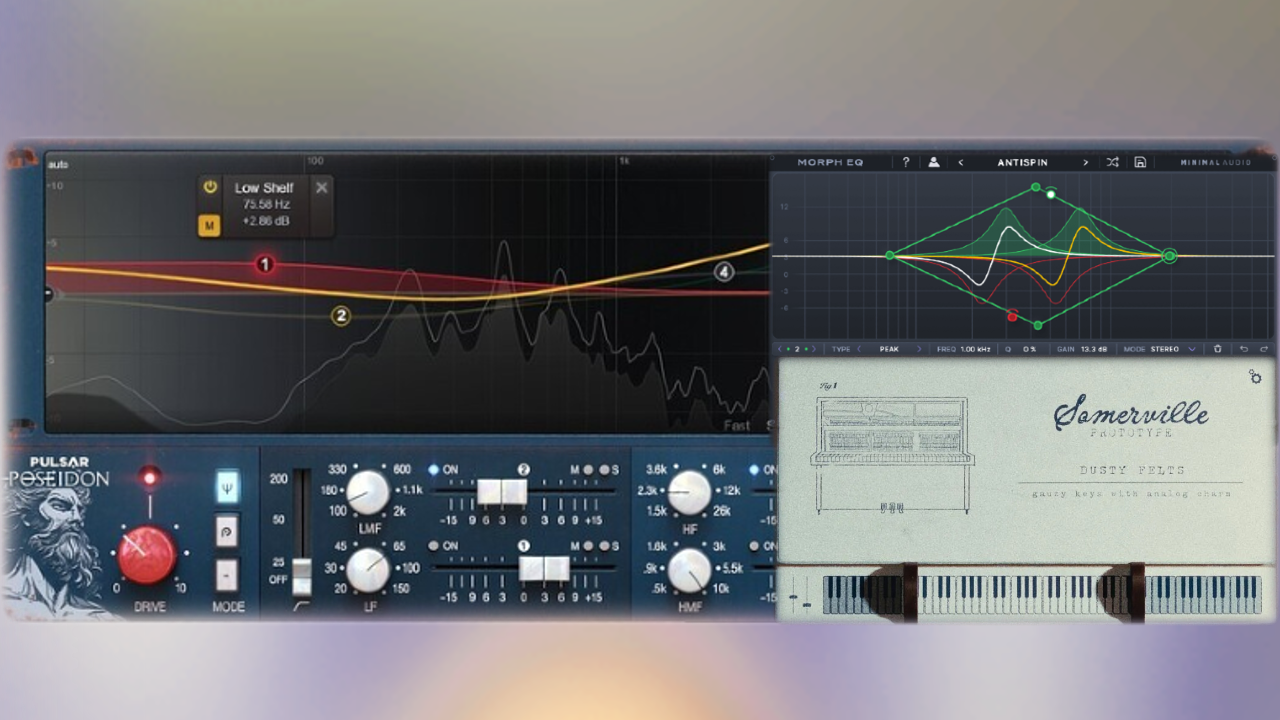The image size is (1280, 720).
Task: Select the top green morph node
Action: coord(1036,187)
